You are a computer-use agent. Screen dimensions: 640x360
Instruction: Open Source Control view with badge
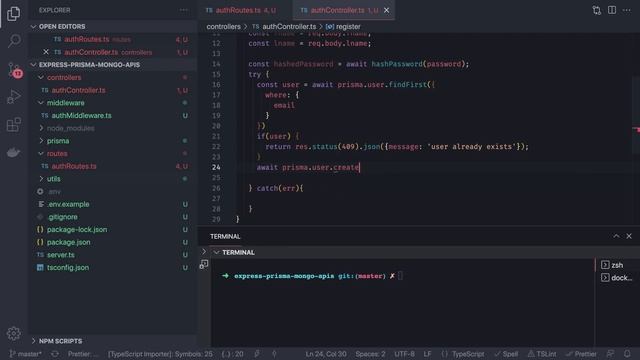point(14,70)
